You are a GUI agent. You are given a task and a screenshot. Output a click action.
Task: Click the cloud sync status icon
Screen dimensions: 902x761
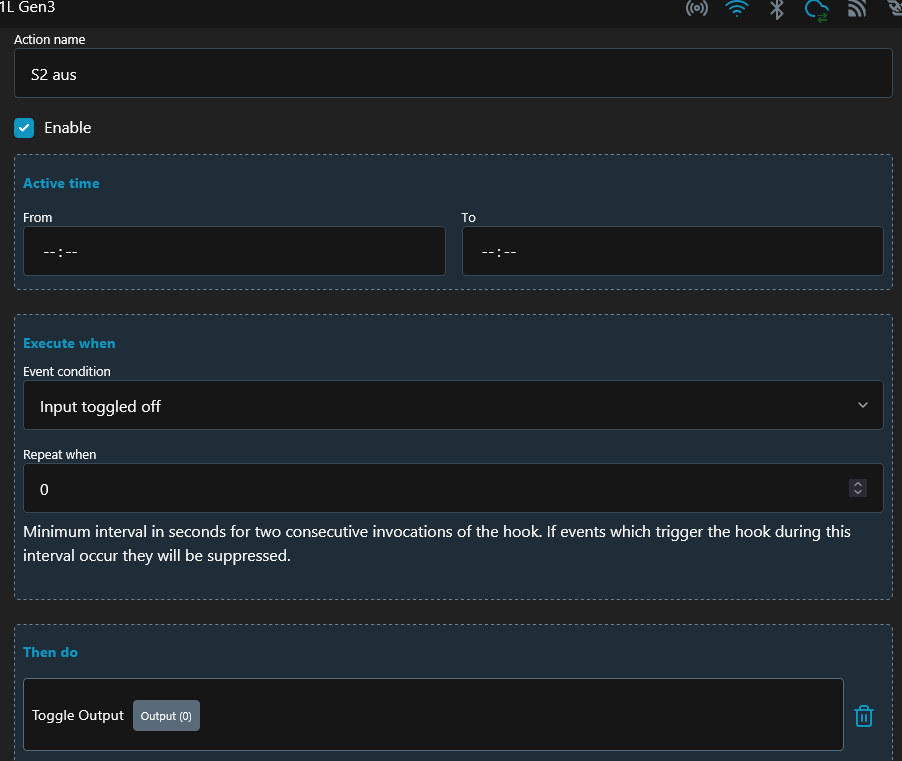[x=817, y=10]
